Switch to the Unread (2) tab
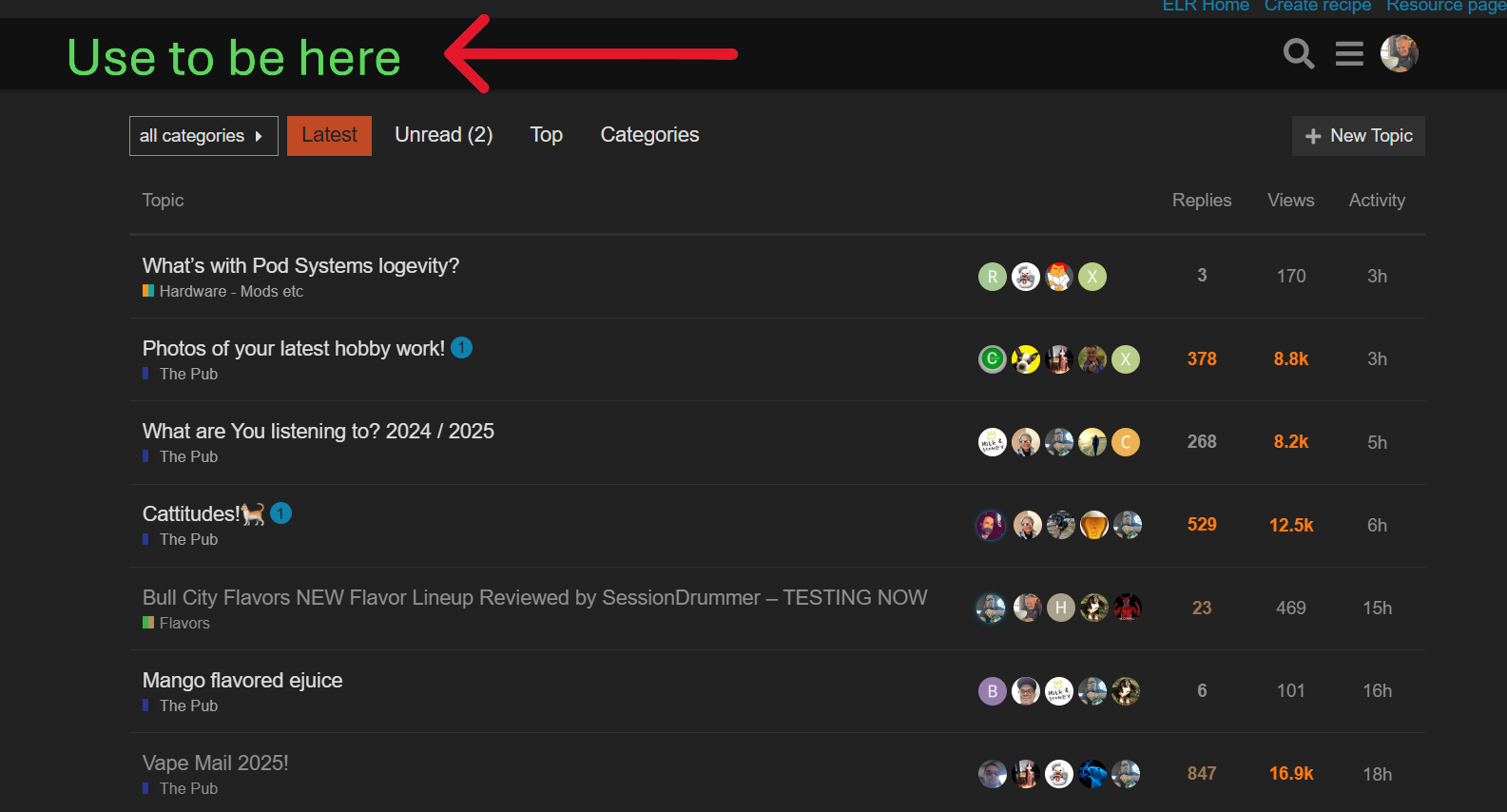Image resolution: width=1507 pixels, height=812 pixels. (x=443, y=135)
